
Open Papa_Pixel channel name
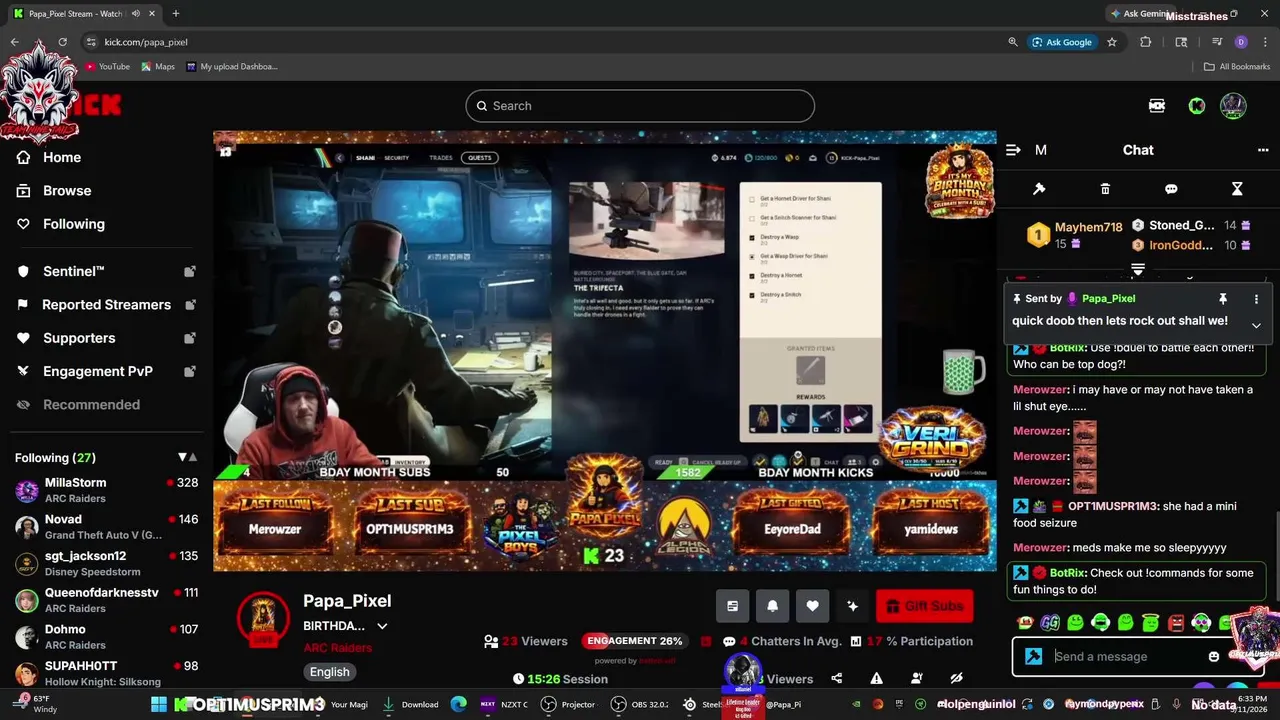click(347, 601)
